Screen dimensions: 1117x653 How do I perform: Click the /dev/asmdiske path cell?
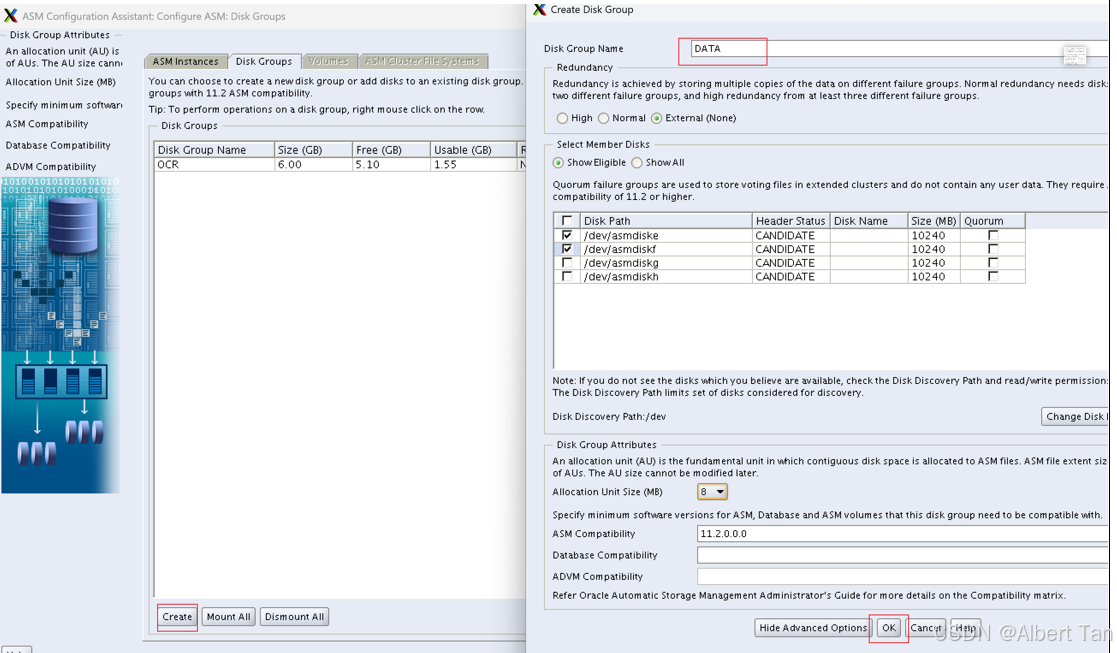pos(666,235)
